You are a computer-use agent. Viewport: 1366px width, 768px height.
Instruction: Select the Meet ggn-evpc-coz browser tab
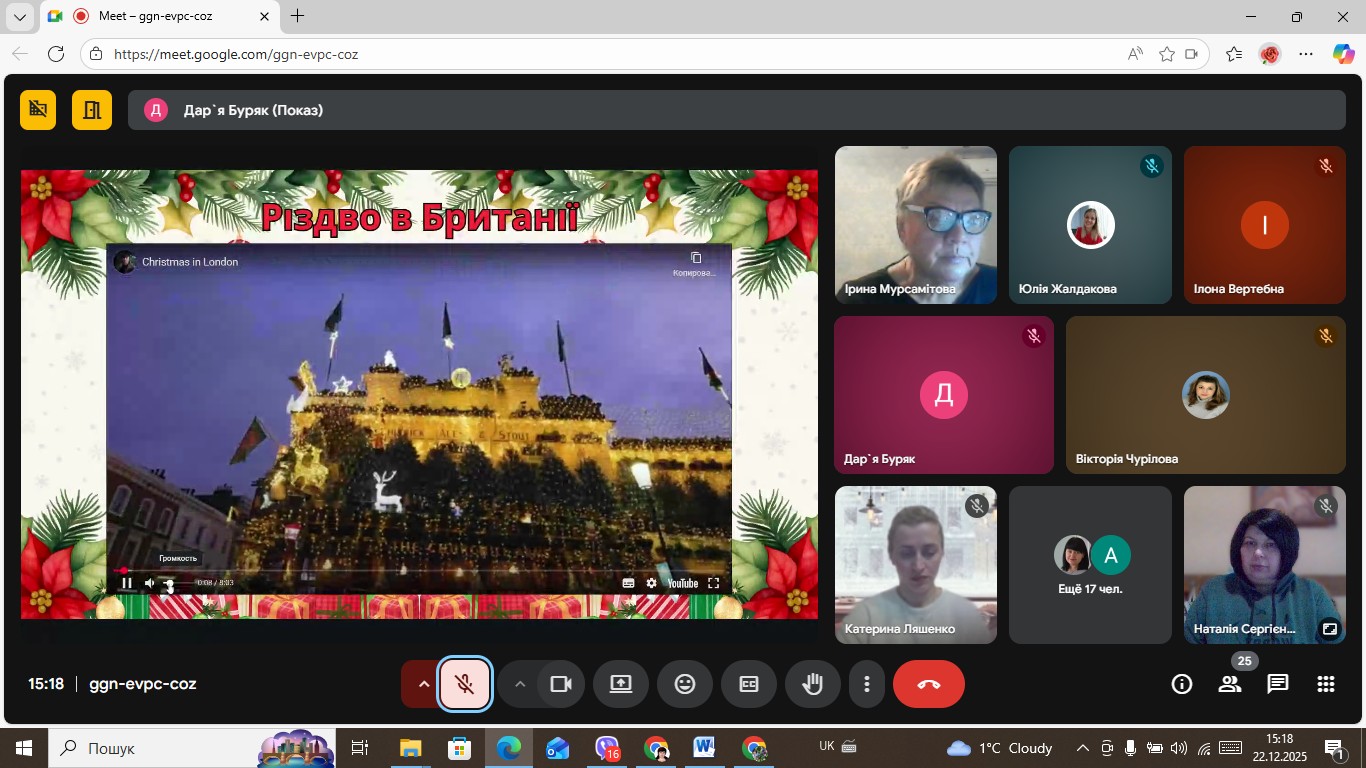pyautogui.click(x=160, y=16)
